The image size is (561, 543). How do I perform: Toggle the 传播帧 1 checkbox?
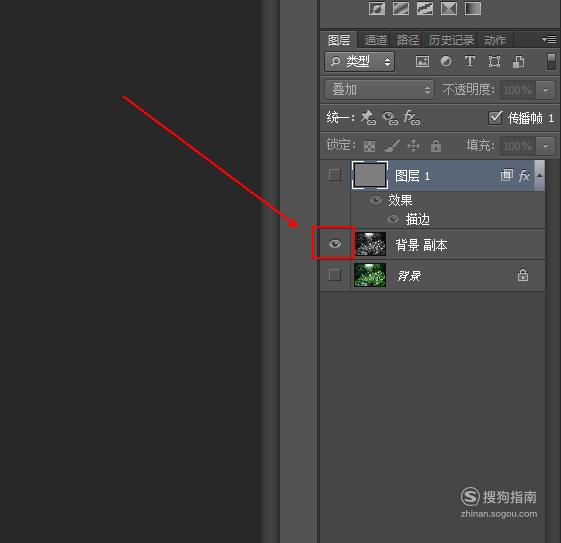point(495,117)
